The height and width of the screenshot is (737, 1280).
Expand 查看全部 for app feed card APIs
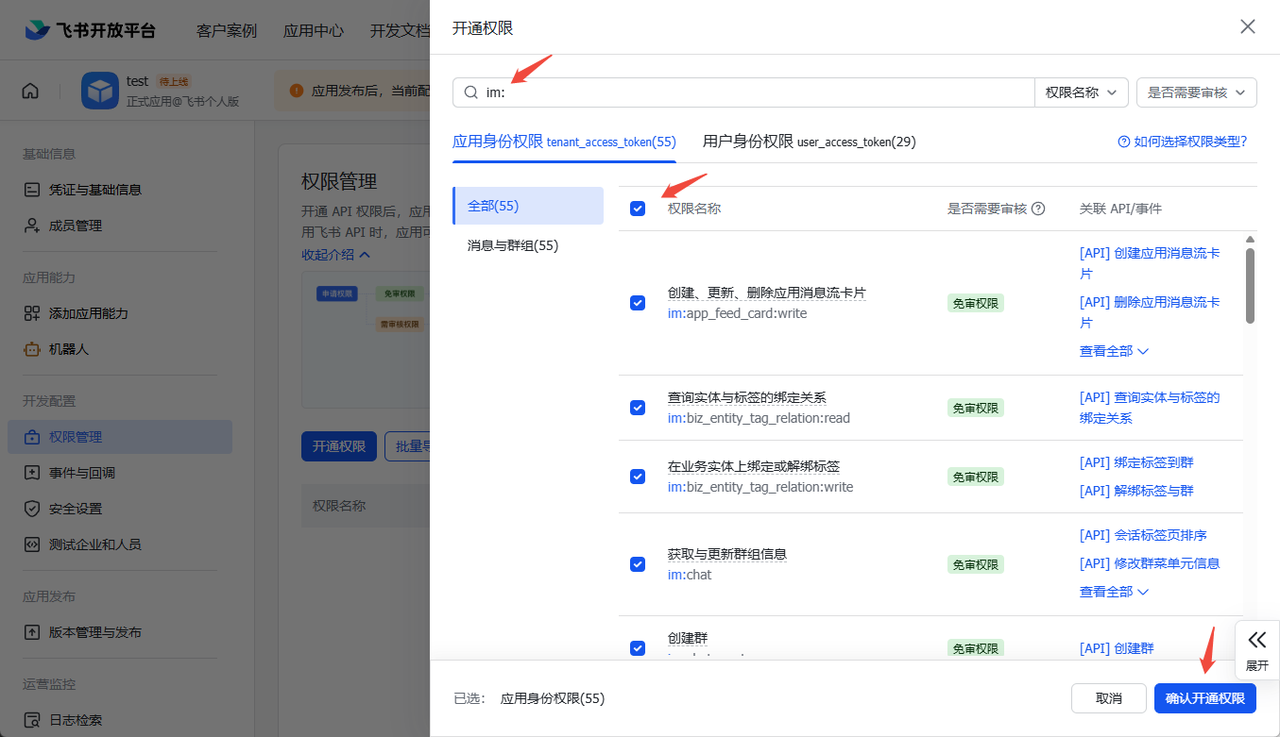coord(1114,351)
